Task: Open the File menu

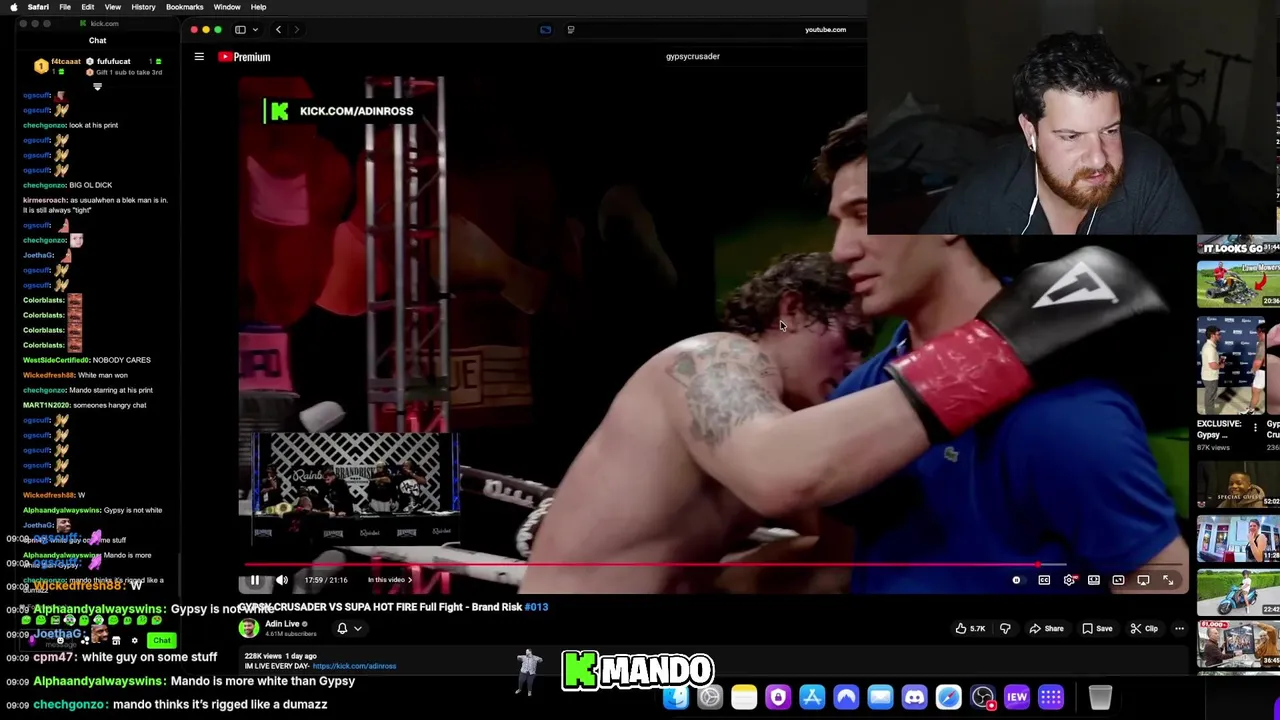Action: 64,7
